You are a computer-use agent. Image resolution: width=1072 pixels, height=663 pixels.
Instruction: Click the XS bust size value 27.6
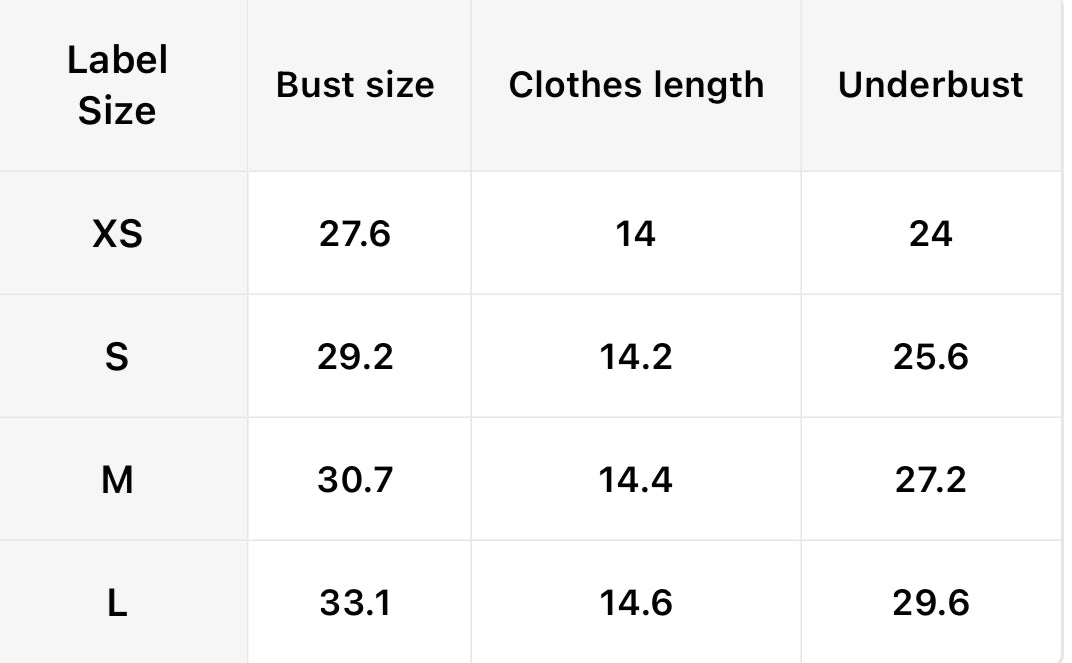click(x=355, y=234)
